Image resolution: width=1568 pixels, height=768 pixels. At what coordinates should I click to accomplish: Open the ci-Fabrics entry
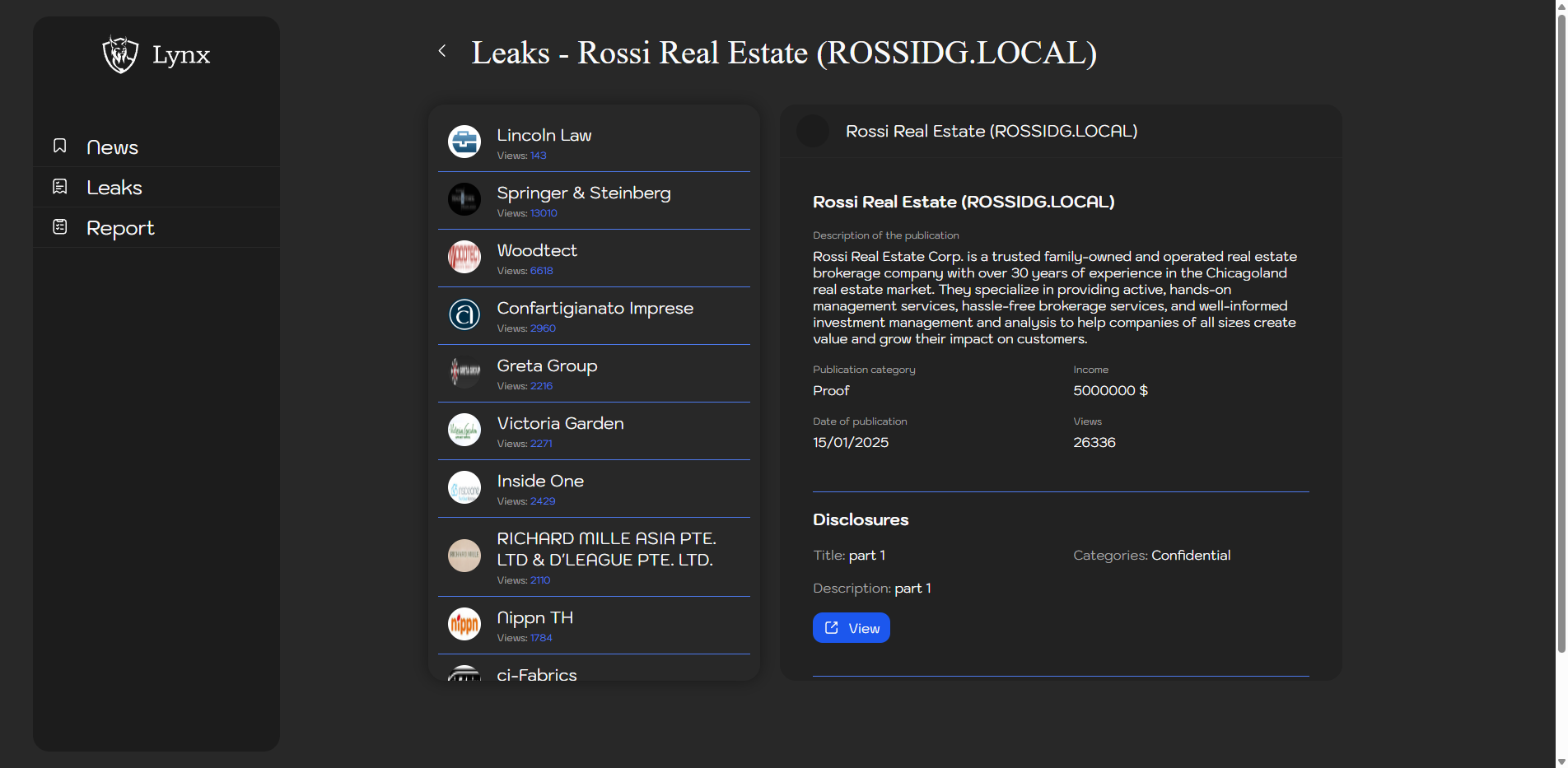(x=536, y=674)
